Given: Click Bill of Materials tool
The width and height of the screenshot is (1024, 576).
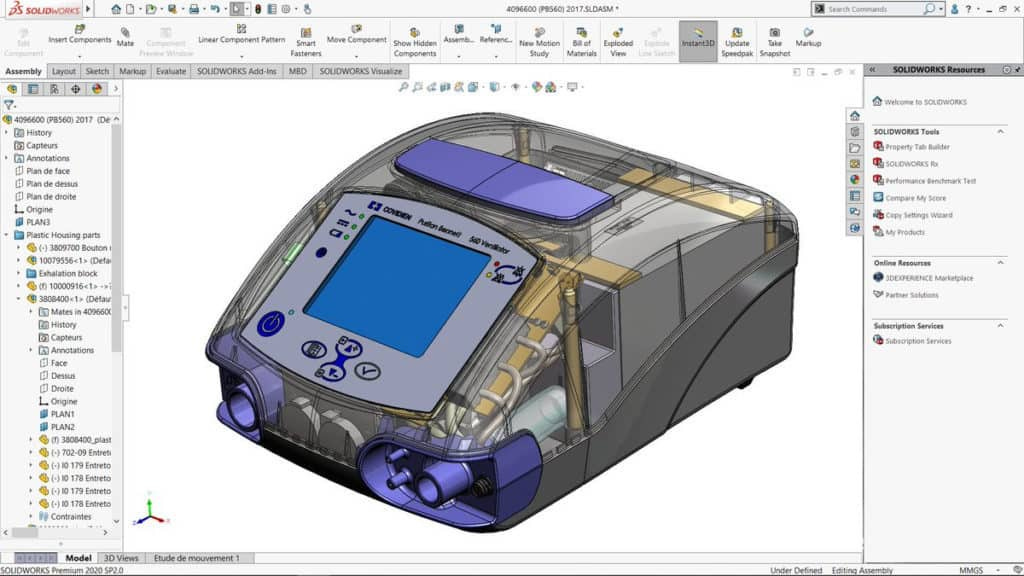Looking at the screenshot, I should pos(581,42).
